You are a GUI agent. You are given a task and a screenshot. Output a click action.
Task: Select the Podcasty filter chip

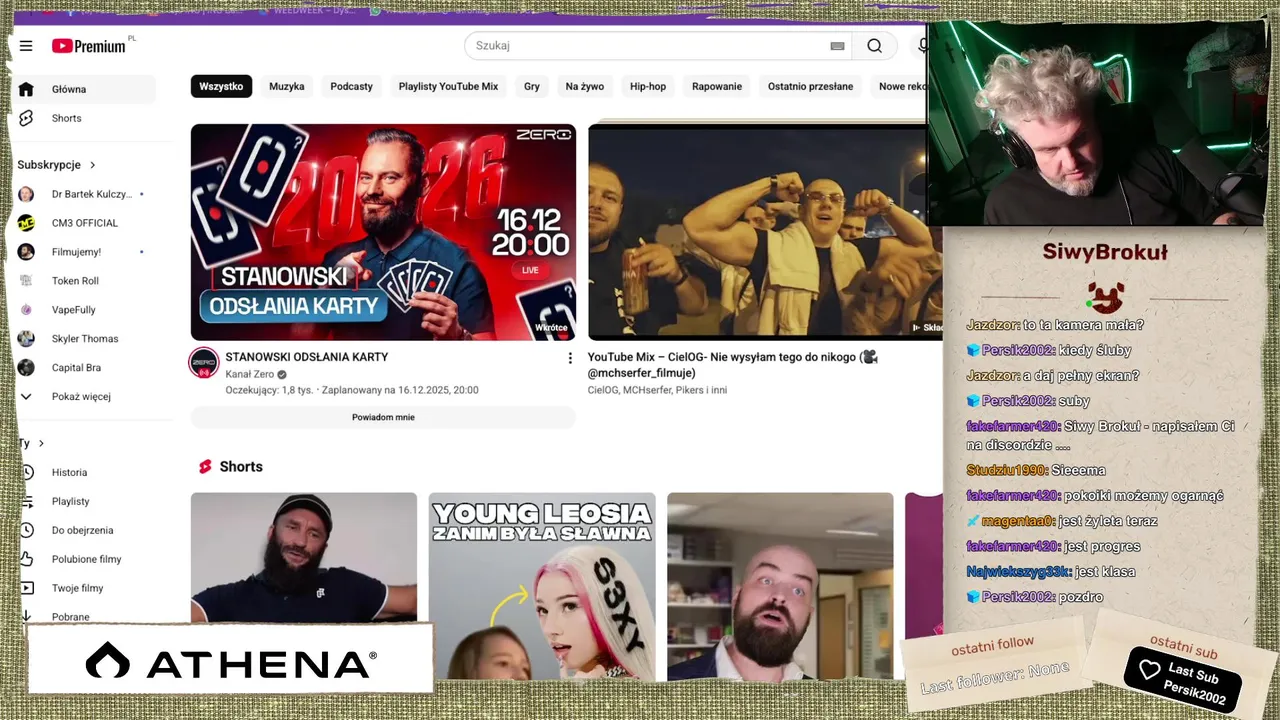[351, 86]
